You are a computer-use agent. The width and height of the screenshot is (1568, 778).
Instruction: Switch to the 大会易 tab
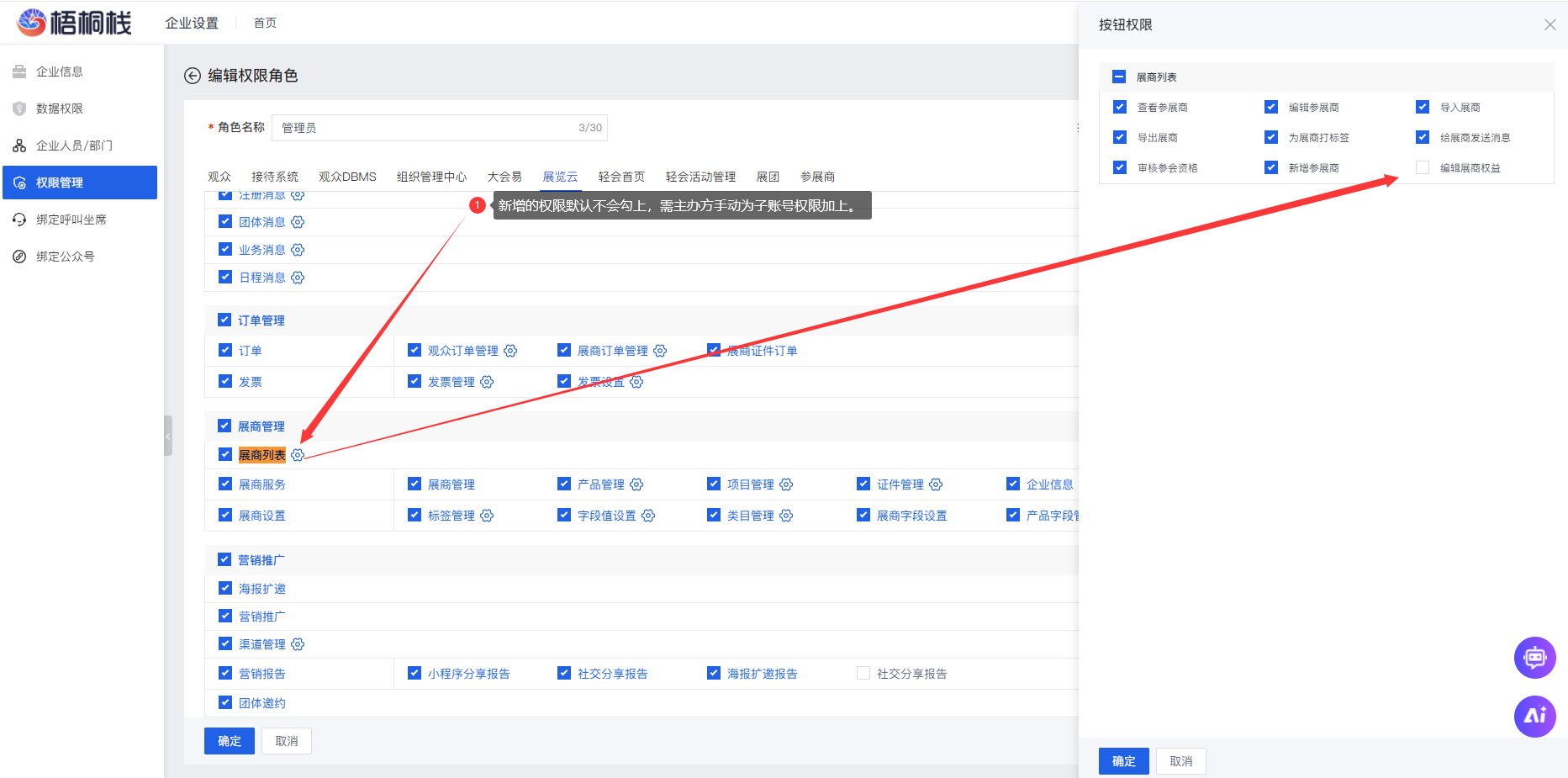tap(504, 177)
